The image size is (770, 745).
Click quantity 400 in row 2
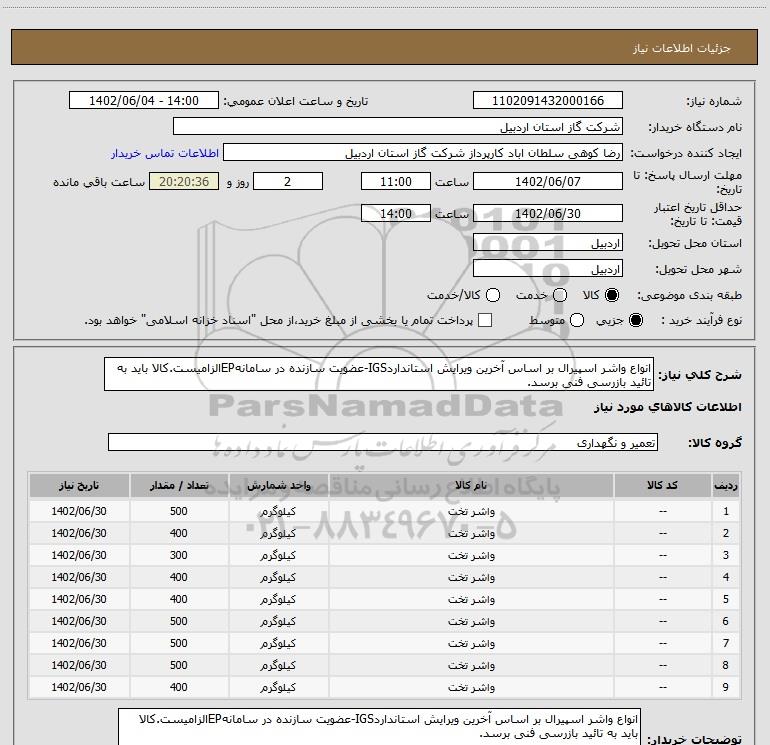pyautogui.click(x=179, y=533)
